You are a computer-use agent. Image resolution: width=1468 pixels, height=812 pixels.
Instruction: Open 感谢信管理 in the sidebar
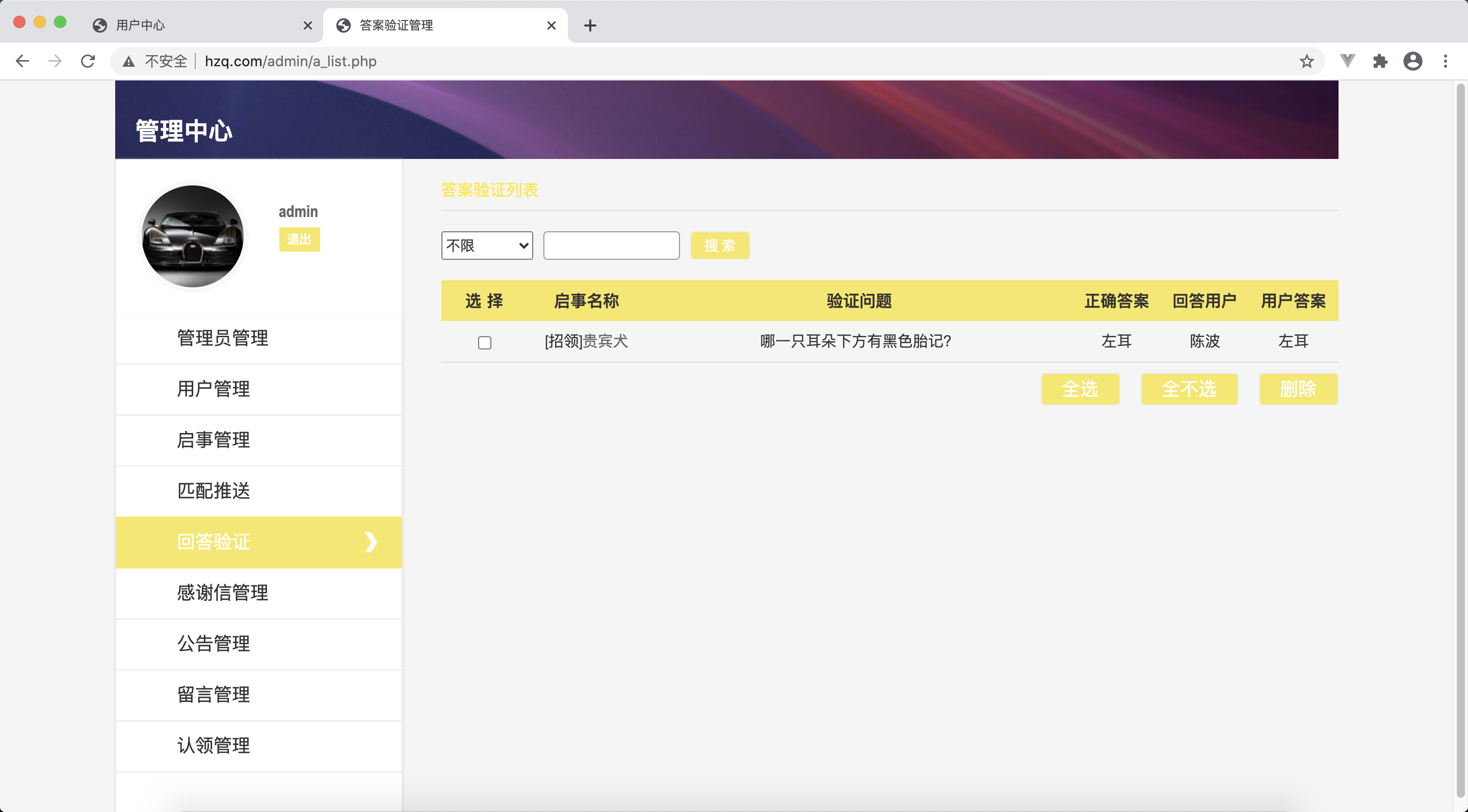(259, 593)
